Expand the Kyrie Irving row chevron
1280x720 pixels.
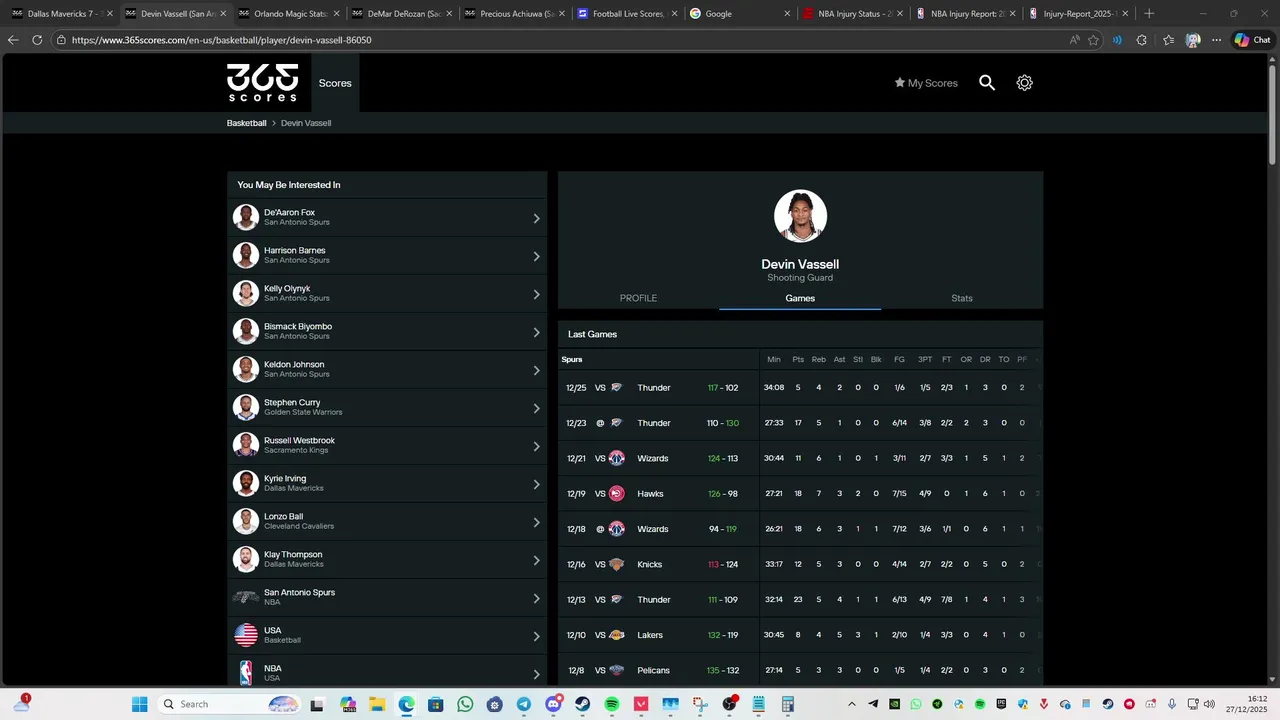coord(536,484)
